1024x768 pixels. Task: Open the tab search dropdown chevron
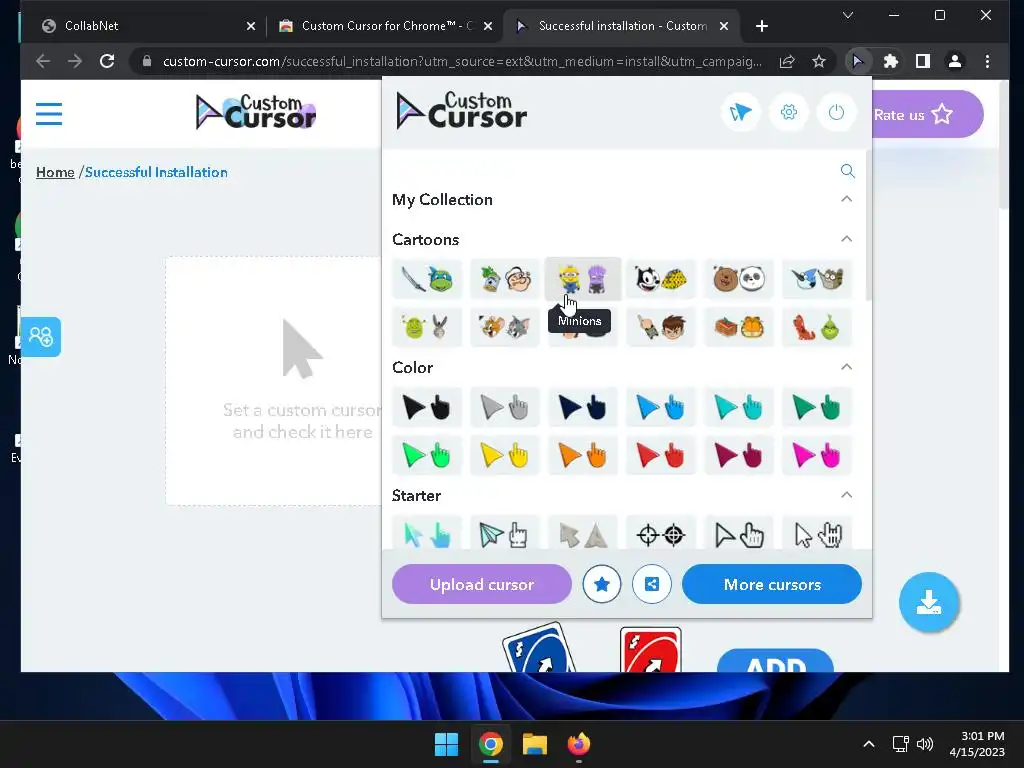pyautogui.click(x=848, y=15)
